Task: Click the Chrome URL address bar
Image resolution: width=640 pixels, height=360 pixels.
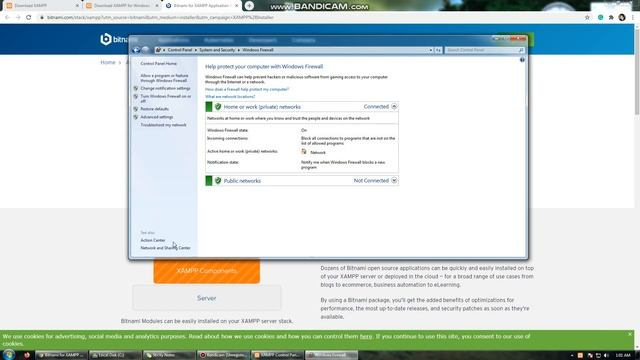Action: pos(310,18)
